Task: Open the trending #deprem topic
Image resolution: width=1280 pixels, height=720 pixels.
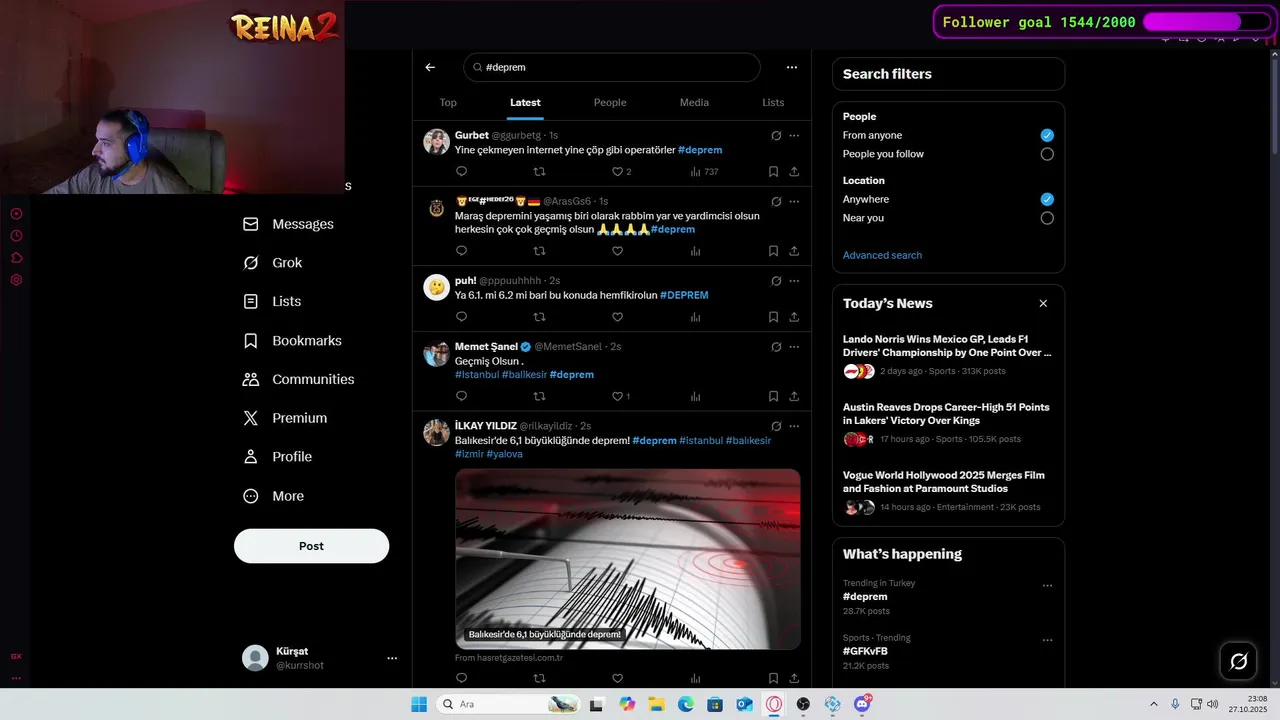Action: 865,597
